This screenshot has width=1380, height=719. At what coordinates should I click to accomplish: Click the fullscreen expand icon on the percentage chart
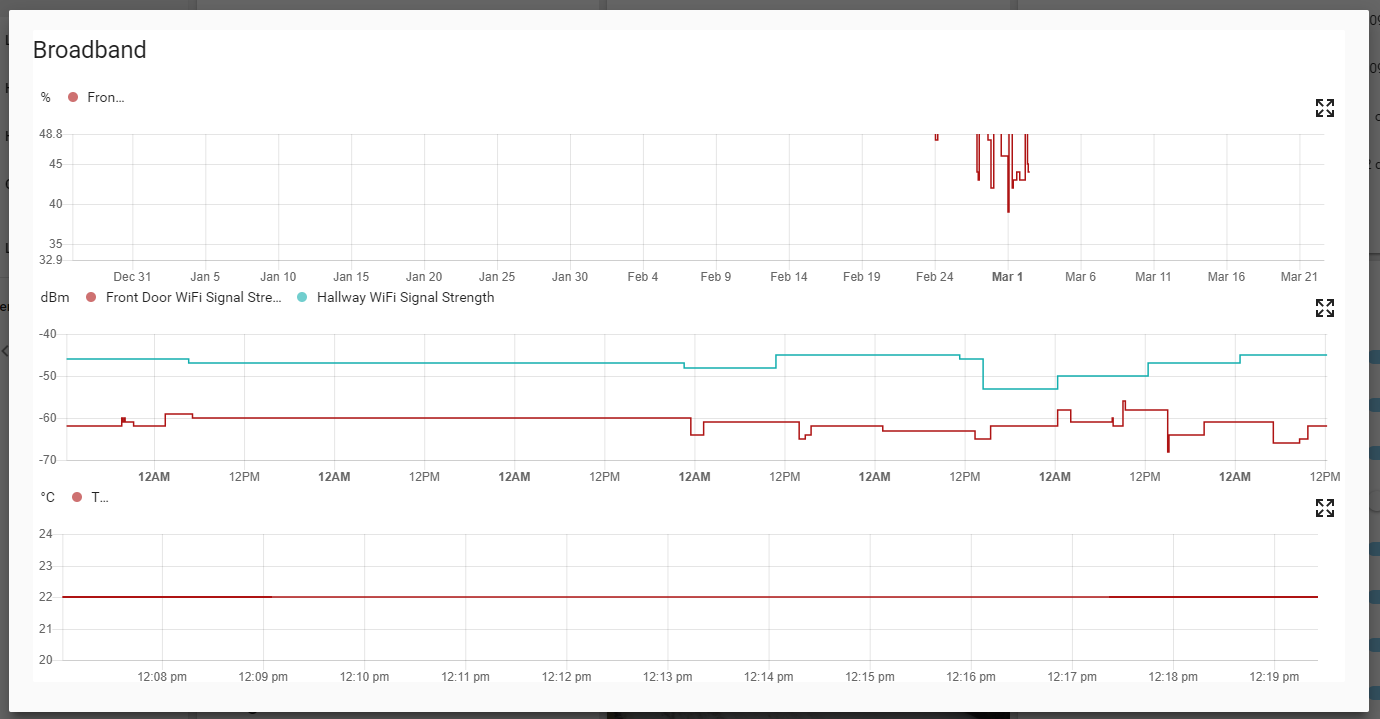pos(1324,108)
